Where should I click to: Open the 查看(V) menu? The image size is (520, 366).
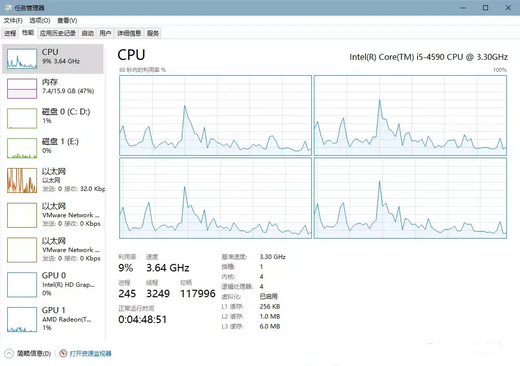[67, 21]
